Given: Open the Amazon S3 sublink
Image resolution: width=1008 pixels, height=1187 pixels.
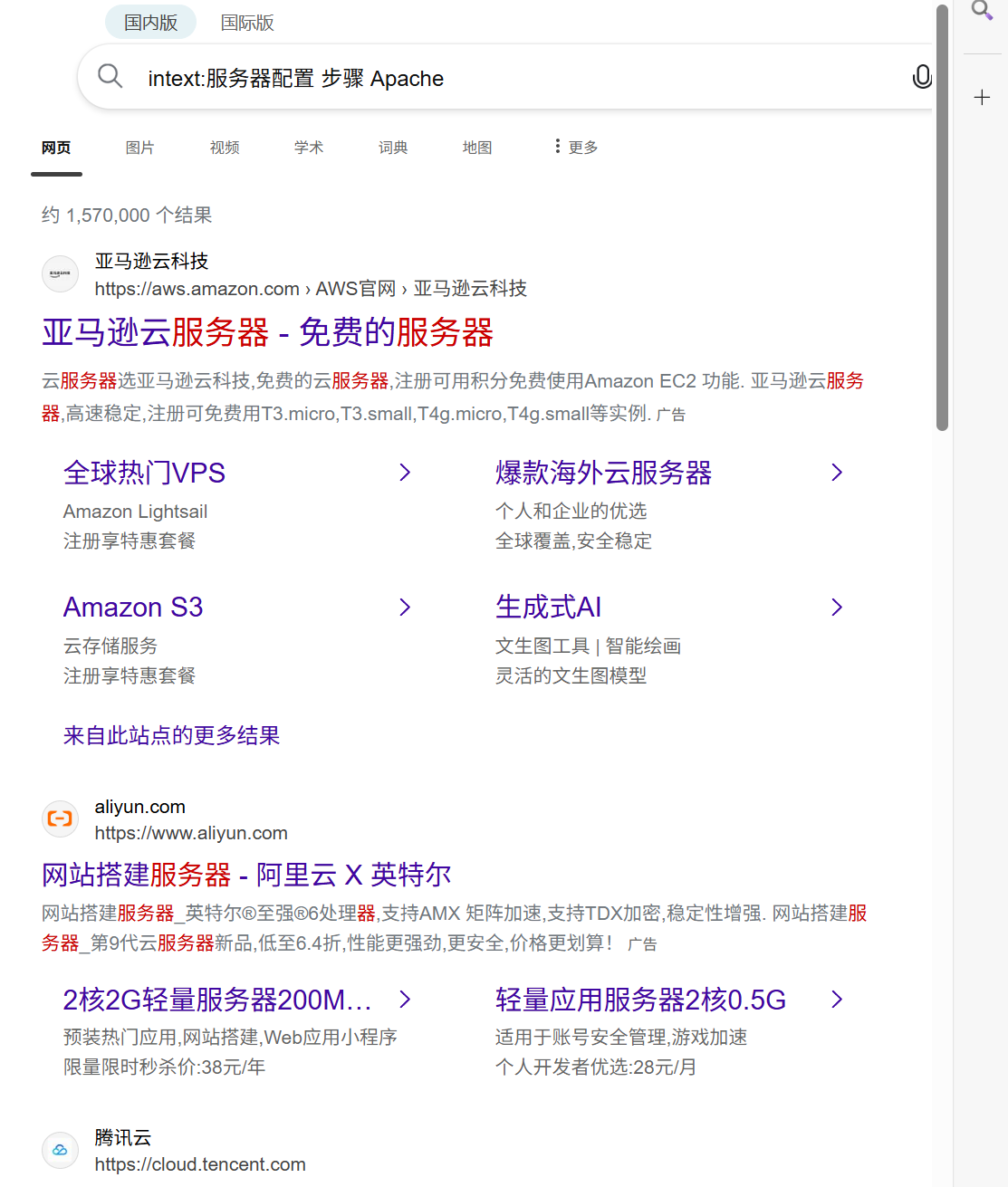Looking at the screenshot, I should (133, 608).
